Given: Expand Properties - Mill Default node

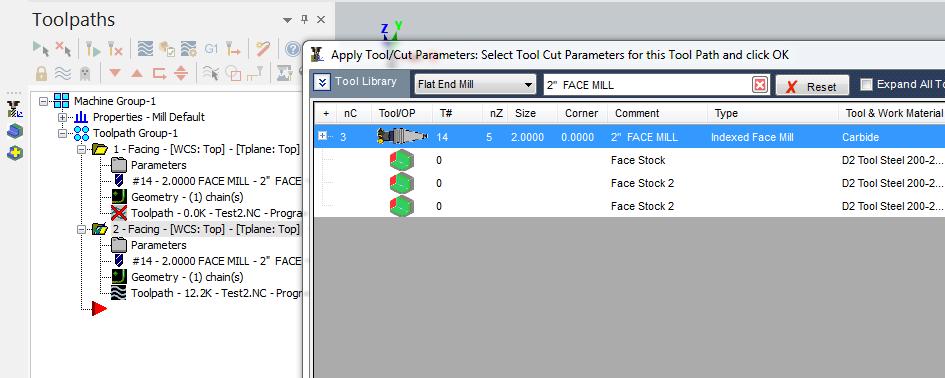Looking at the screenshot, I should (62, 117).
